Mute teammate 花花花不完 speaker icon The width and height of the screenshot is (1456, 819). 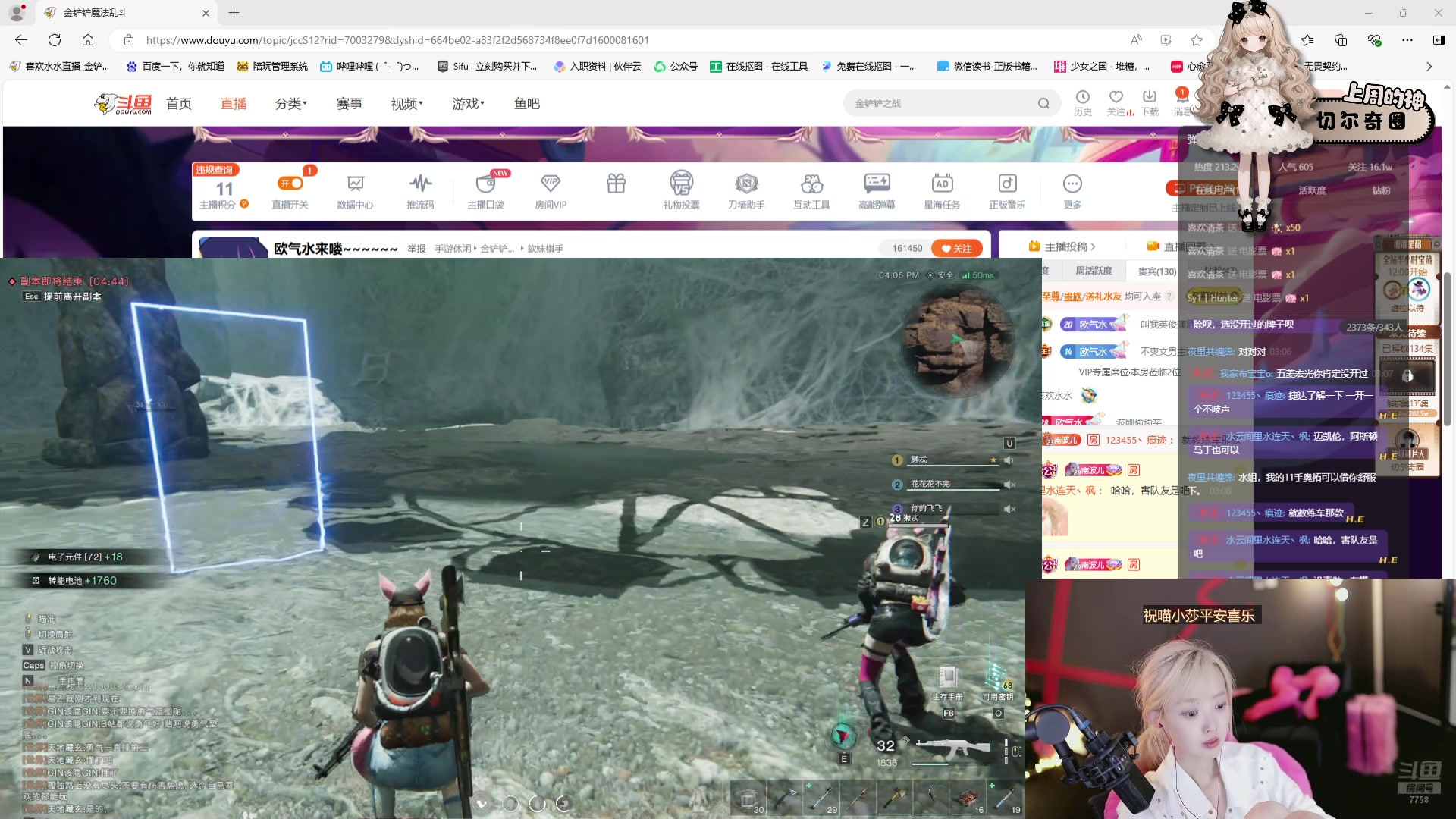coord(1009,485)
